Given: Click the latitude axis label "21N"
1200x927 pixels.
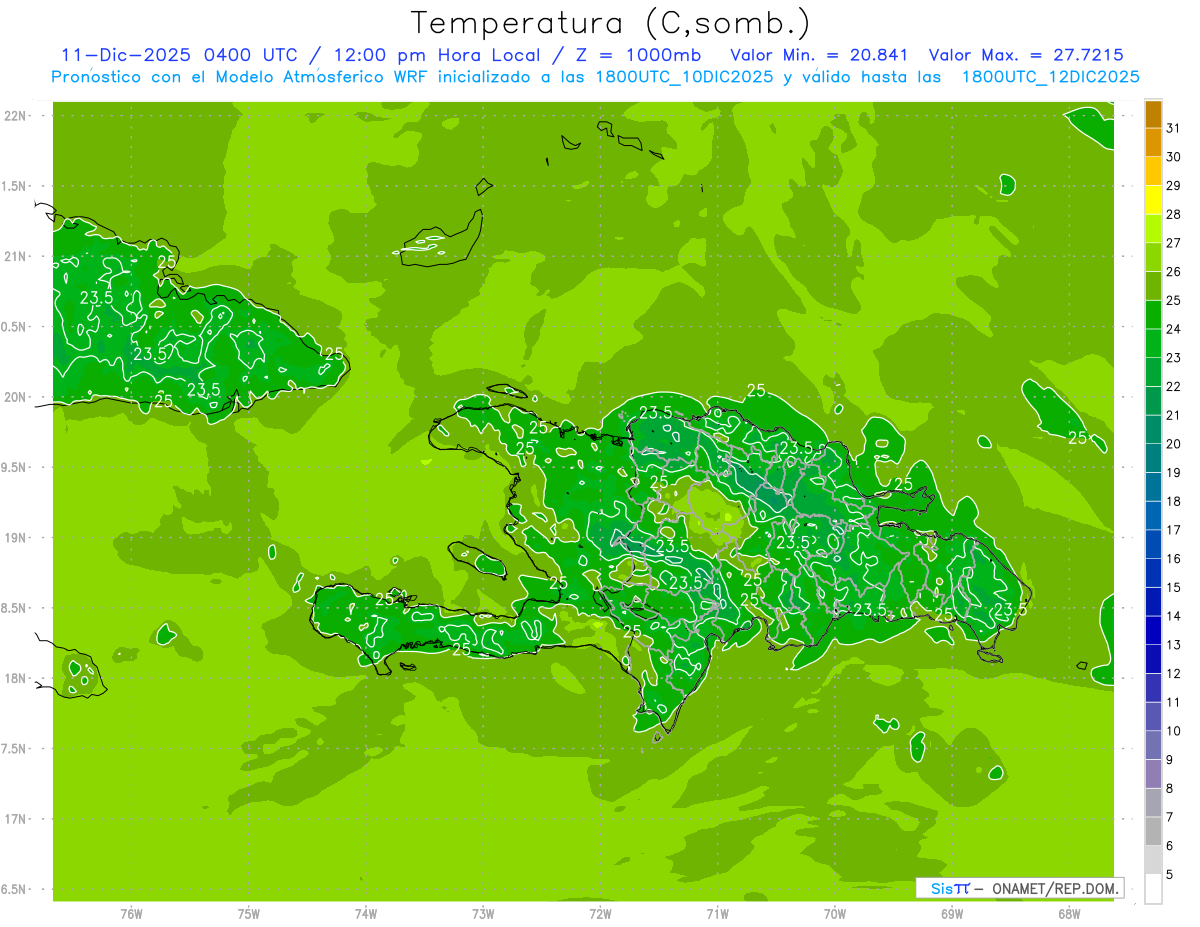Looking at the screenshot, I should [x=17, y=257].
